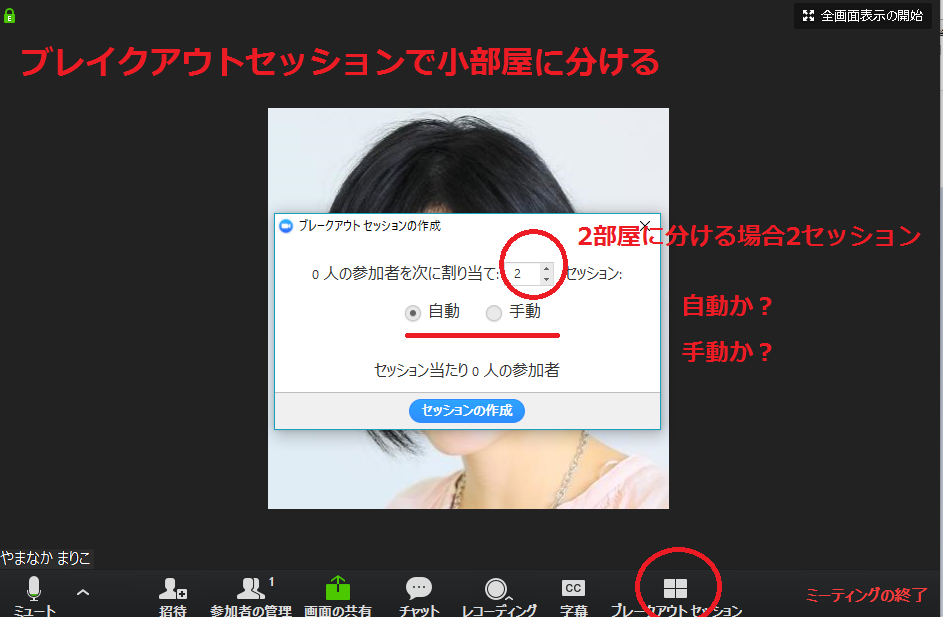Start 画面の共有 screen share
The image size is (943, 617).
coord(337,595)
